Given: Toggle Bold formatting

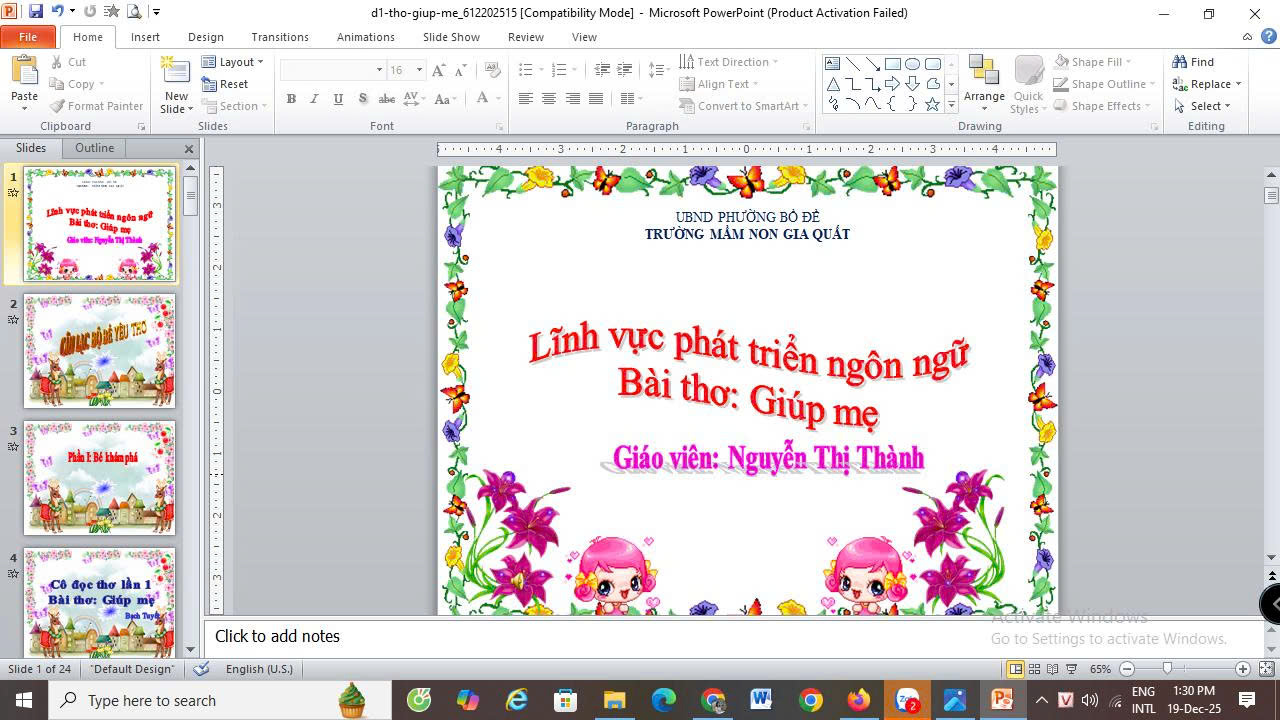Looking at the screenshot, I should click(291, 98).
